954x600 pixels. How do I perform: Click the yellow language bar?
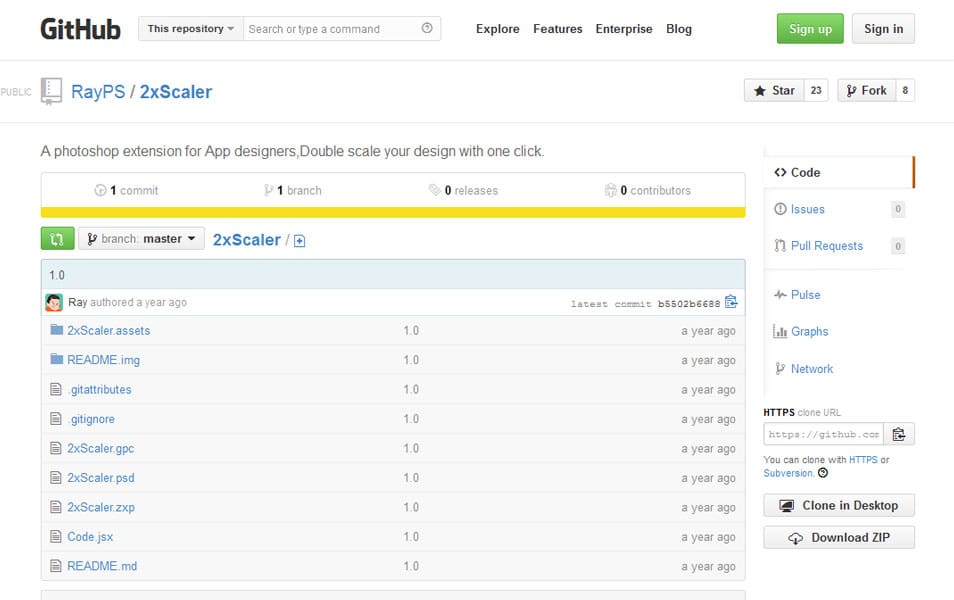(x=393, y=212)
